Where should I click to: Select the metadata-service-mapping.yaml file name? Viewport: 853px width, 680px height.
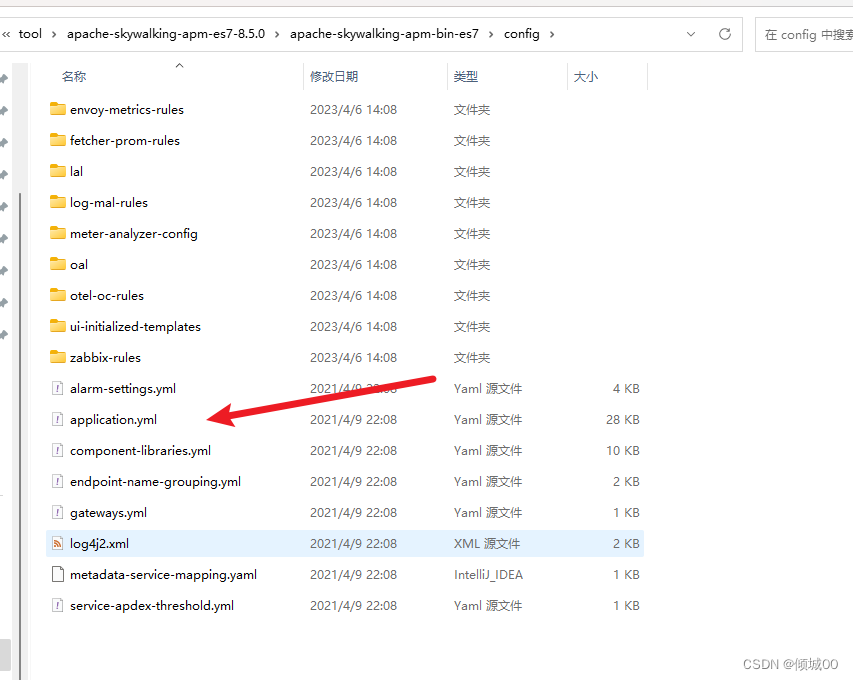coord(163,574)
